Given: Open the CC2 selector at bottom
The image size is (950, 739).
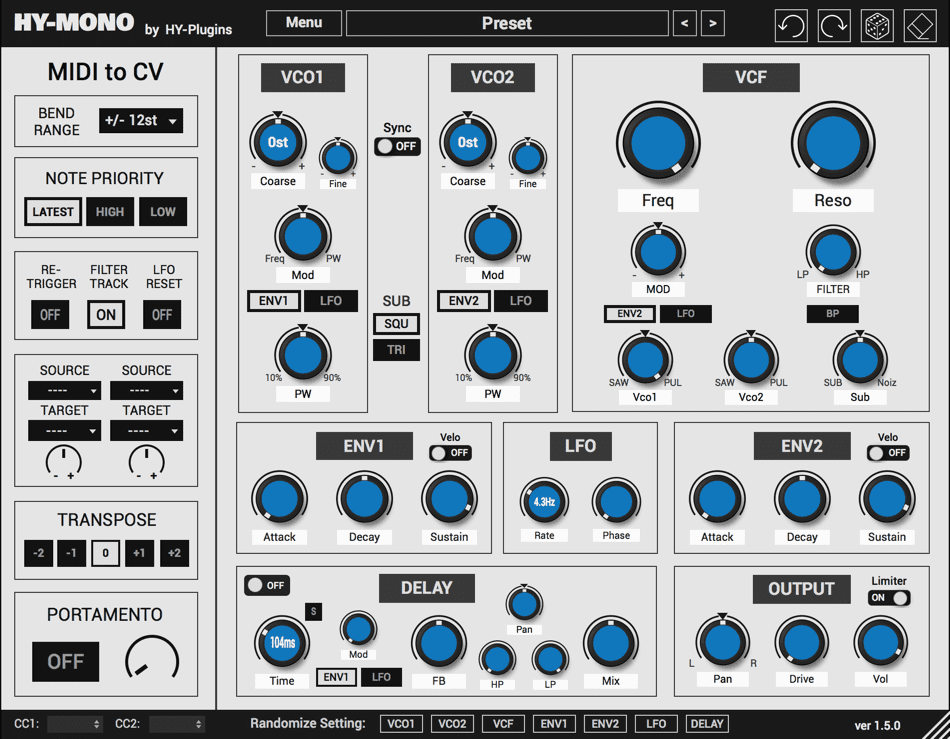Looking at the screenshot, I should 177,724.
